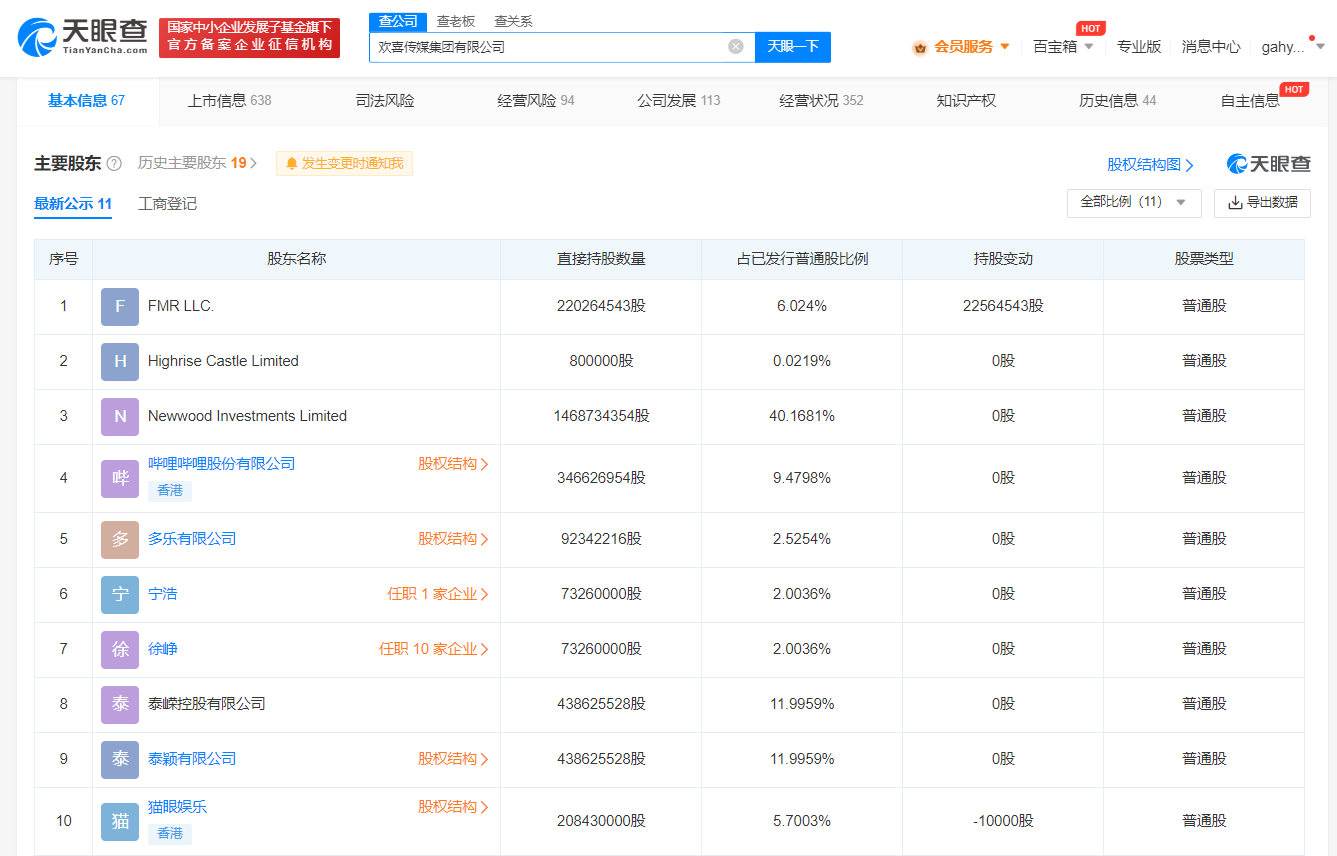Click inside the company search input field

pyautogui.click(x=550, y=46)
